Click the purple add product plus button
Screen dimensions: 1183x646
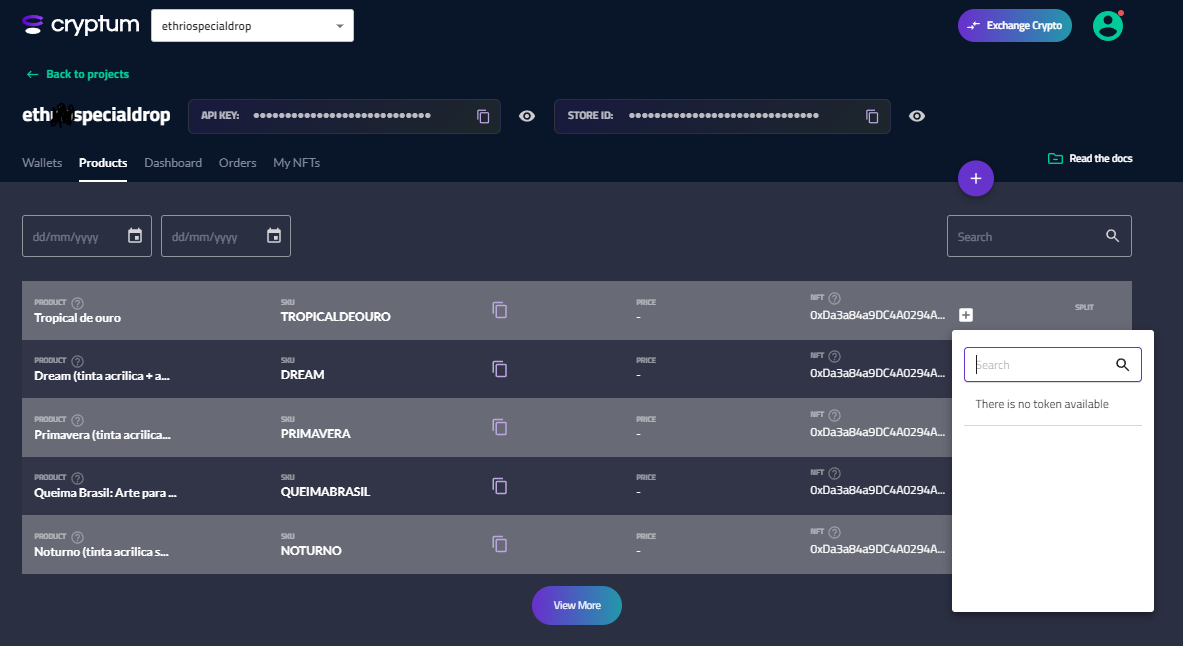[975, 179]
